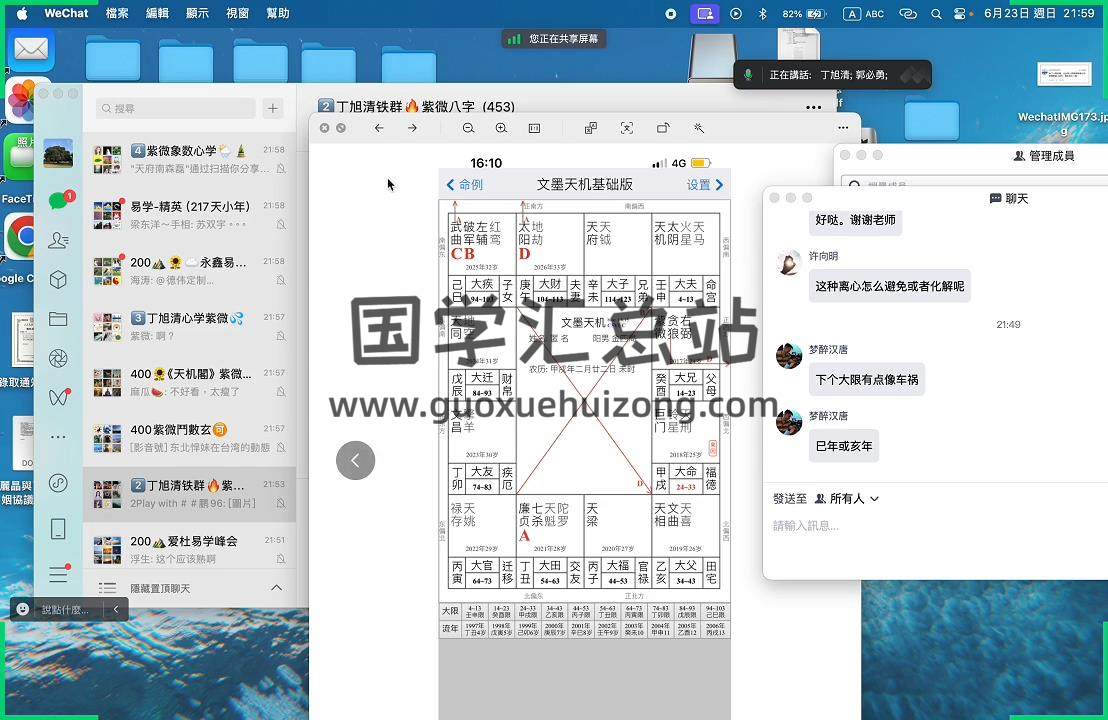
Task: Rotate the image in the viewer toolbar
Action: coord(662,128)
